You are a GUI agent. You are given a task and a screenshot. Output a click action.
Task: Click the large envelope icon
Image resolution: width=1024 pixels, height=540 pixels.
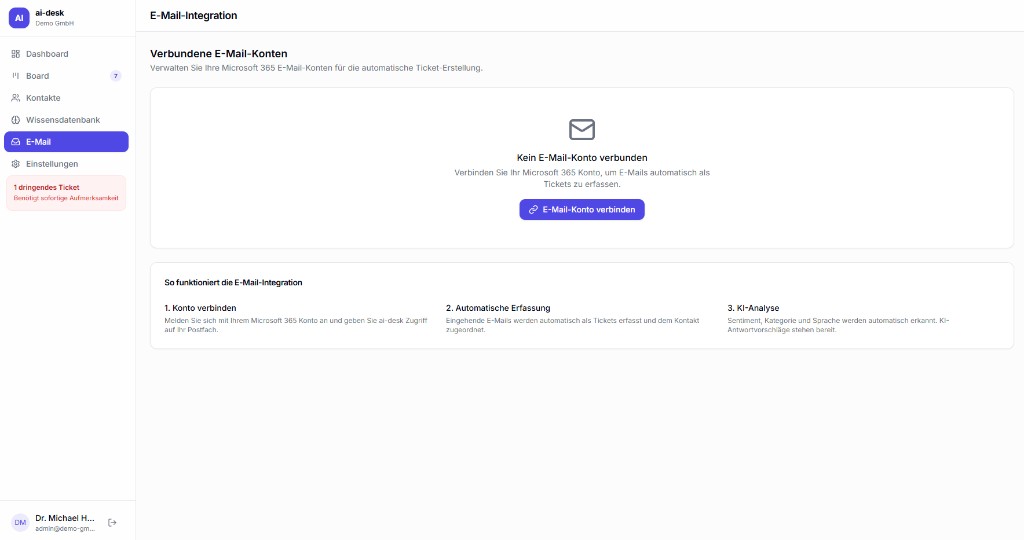point(582,129)
